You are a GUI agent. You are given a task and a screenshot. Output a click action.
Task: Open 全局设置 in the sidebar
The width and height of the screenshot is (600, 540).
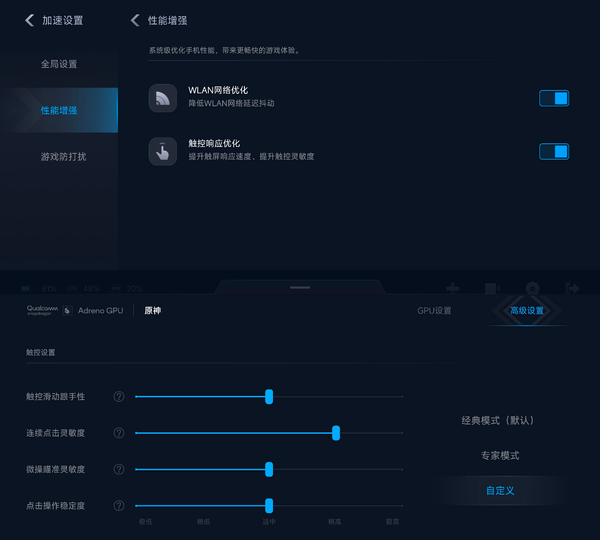59,64
